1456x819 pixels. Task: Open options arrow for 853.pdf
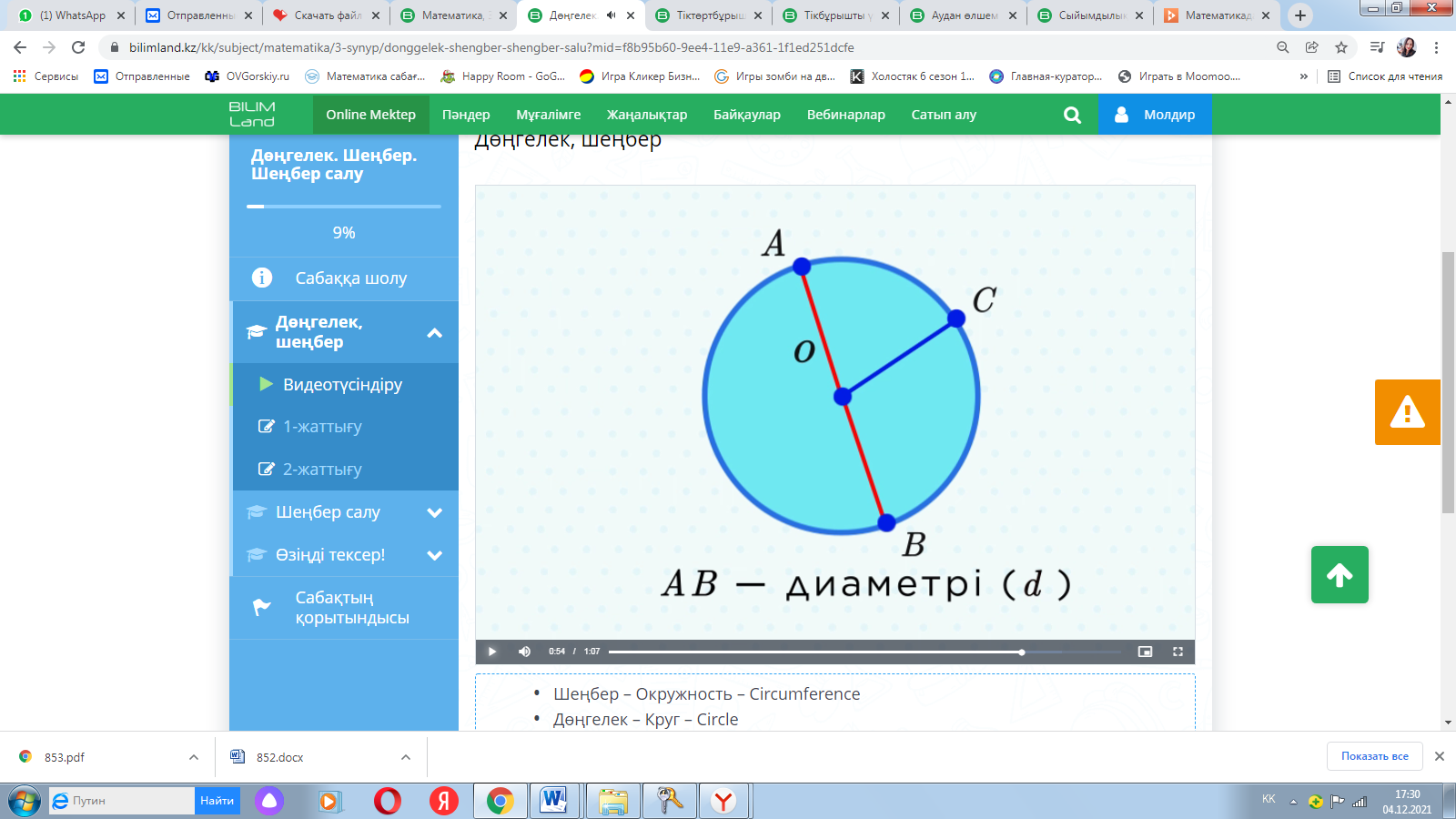[194, 757]
